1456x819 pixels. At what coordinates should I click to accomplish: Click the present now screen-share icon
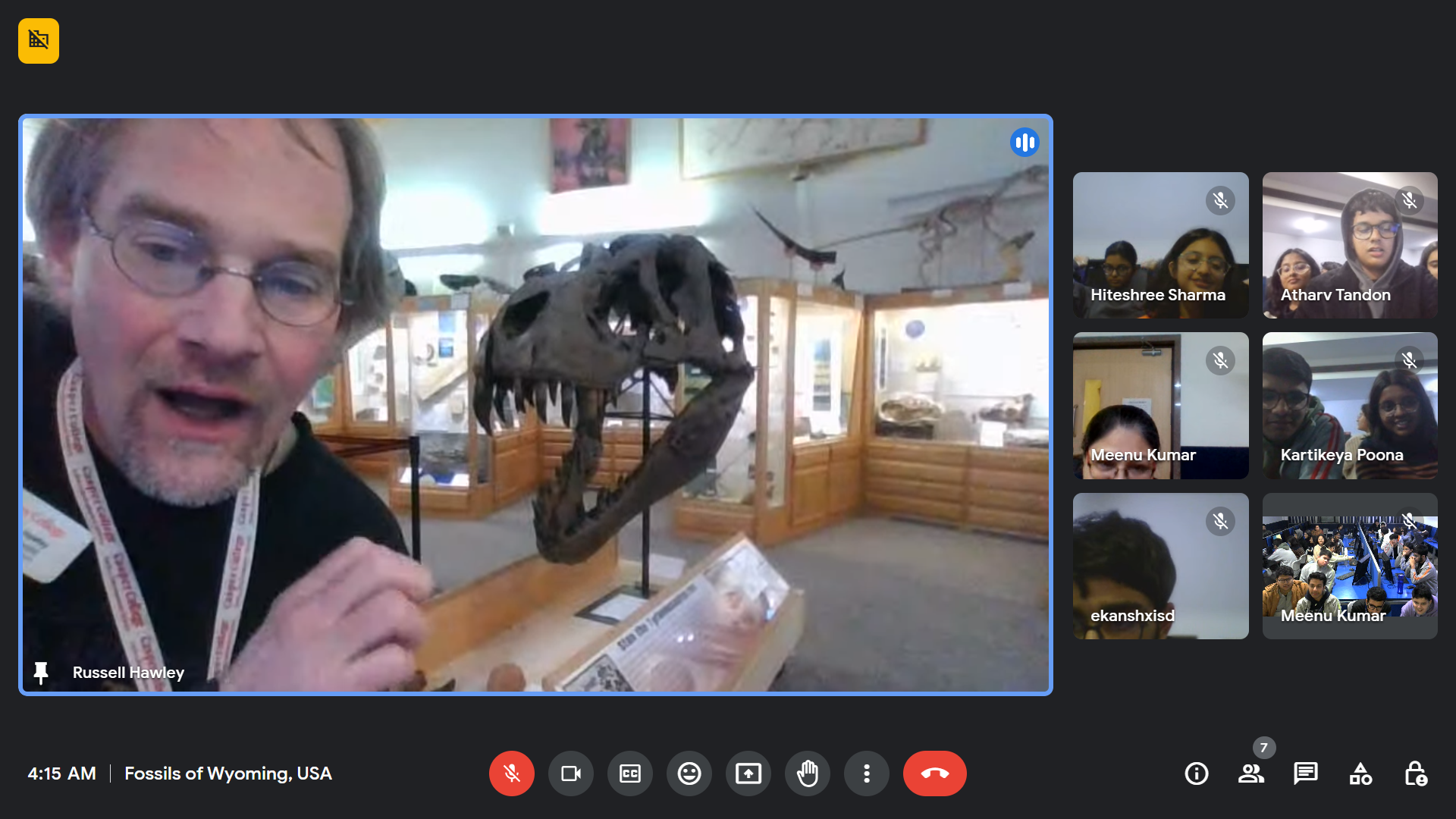click(x=748, y=773)
